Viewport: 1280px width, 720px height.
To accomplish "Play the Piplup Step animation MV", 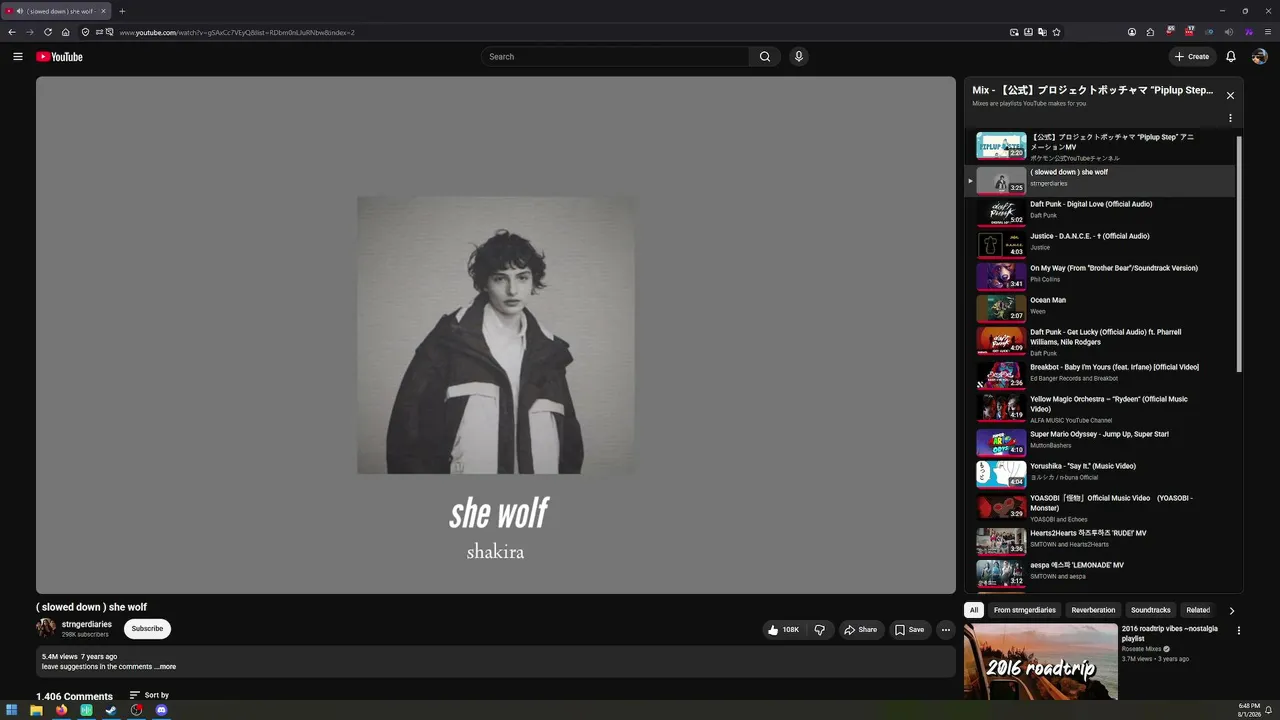I will (x=1100, y=147).
